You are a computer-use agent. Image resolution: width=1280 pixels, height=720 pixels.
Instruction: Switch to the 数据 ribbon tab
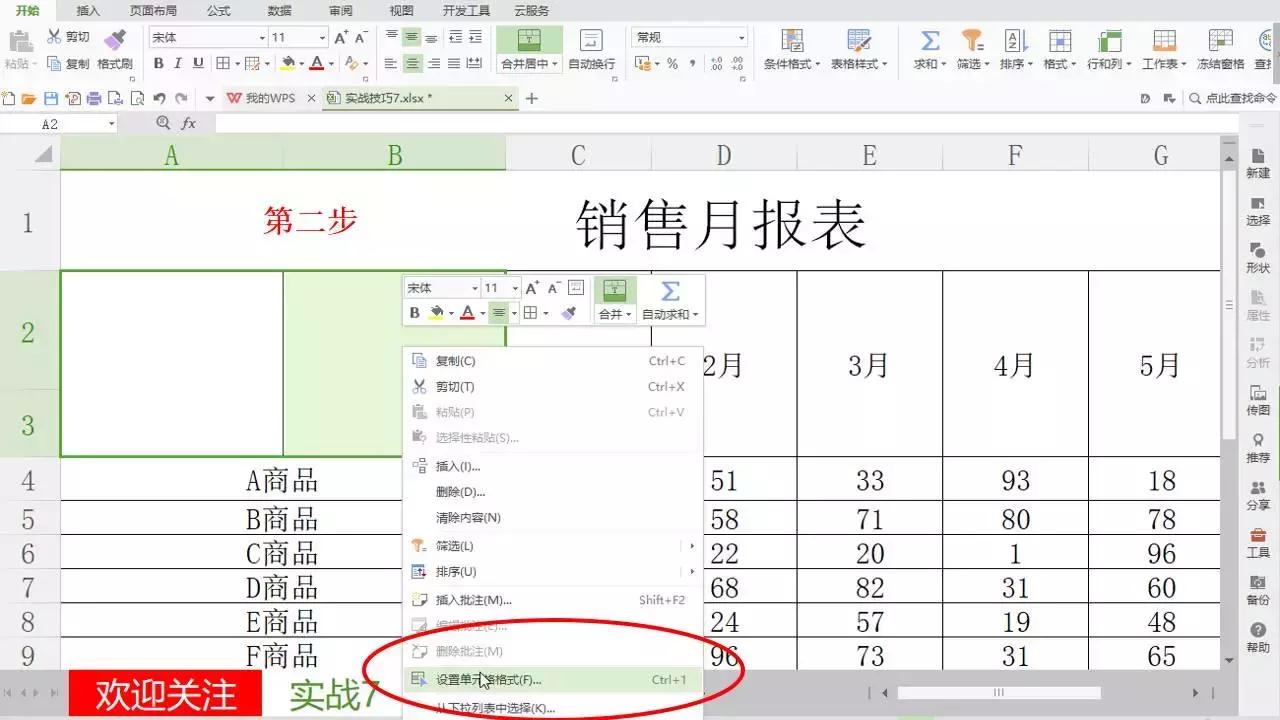(278, 11)
